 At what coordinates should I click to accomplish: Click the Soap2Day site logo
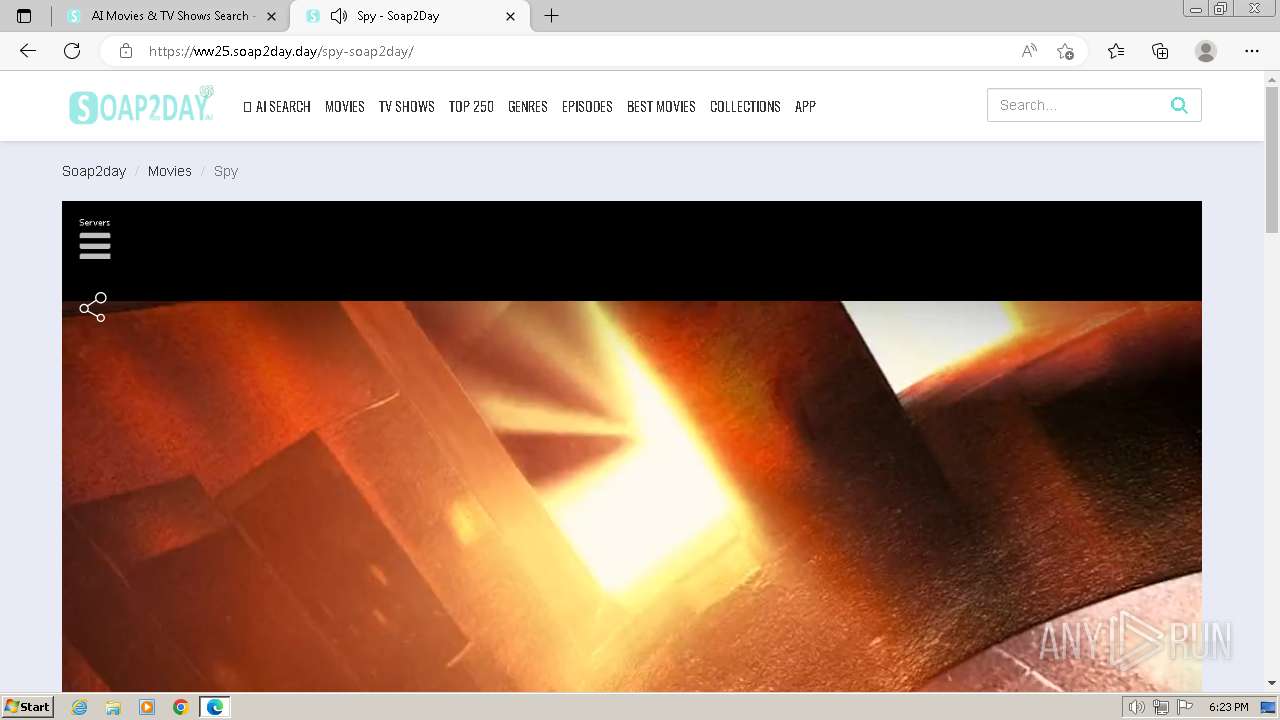(x=141, y=105)
